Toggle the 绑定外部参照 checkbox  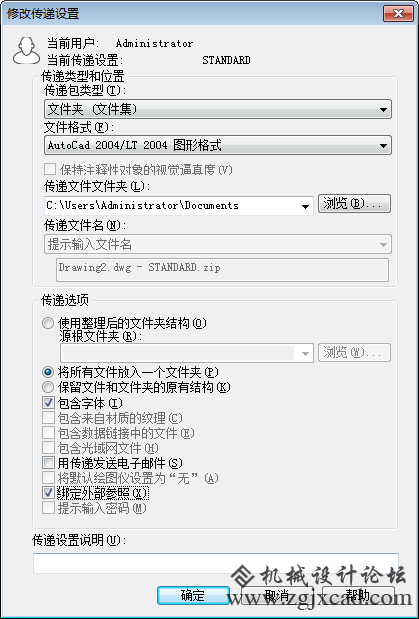point(48,493)
